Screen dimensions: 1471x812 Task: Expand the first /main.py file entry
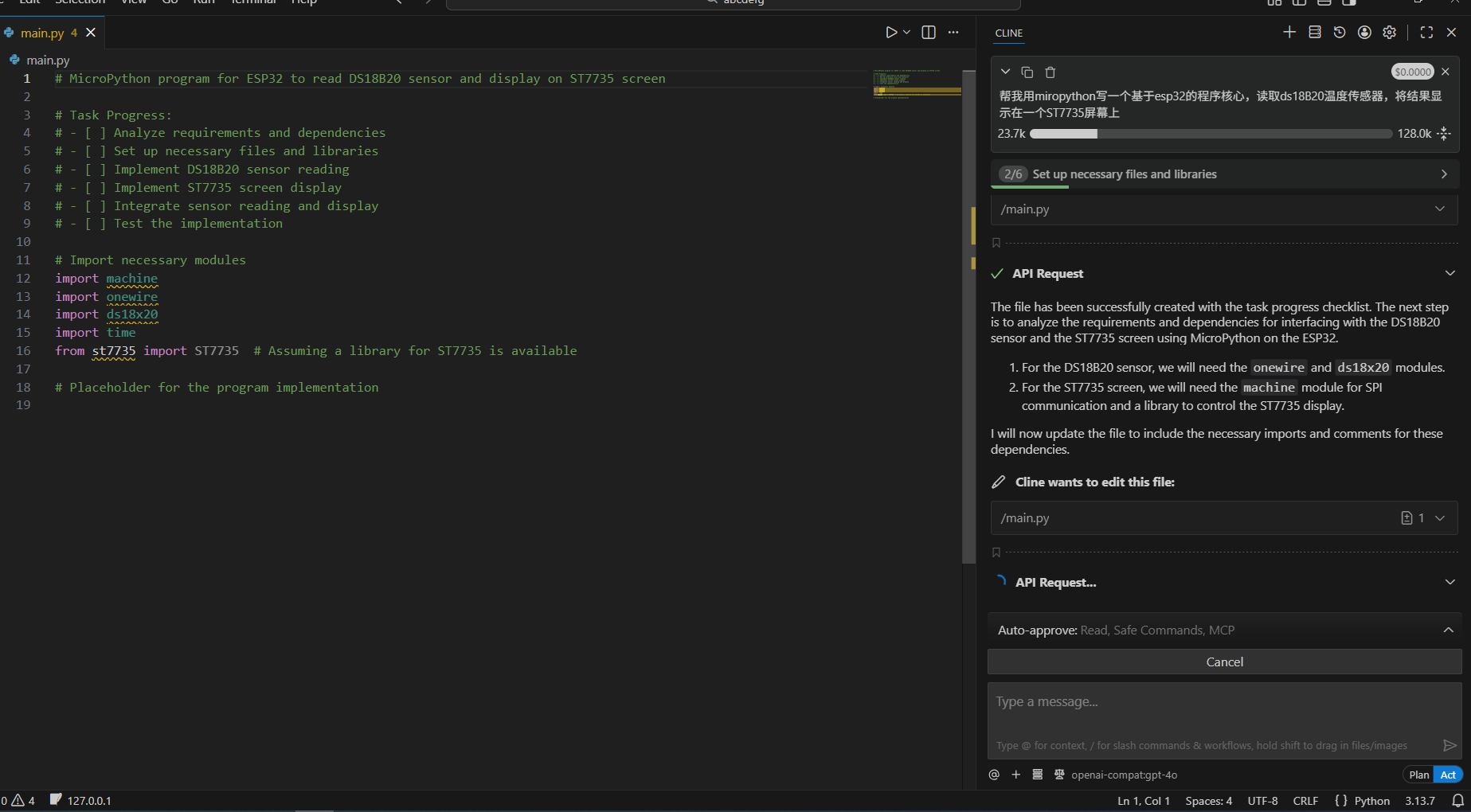pos(1225,209)
